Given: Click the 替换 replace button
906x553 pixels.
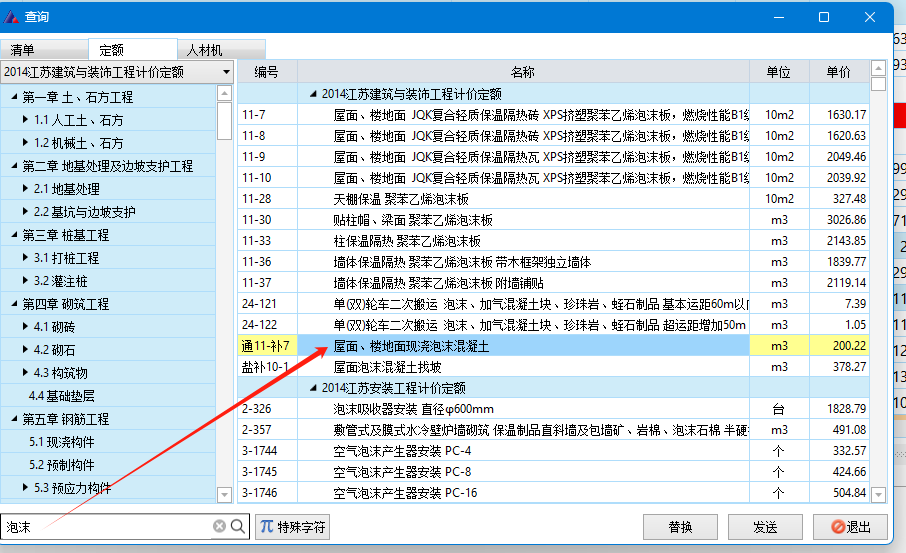Looking at the screenshot, I should click(680, 527).
